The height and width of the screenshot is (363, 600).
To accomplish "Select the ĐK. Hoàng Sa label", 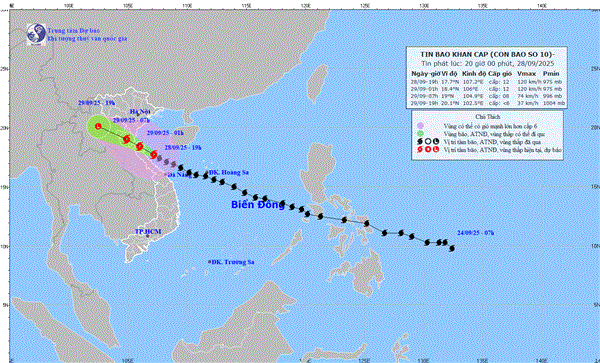I will pyautogui.click(x=230, y=173).
